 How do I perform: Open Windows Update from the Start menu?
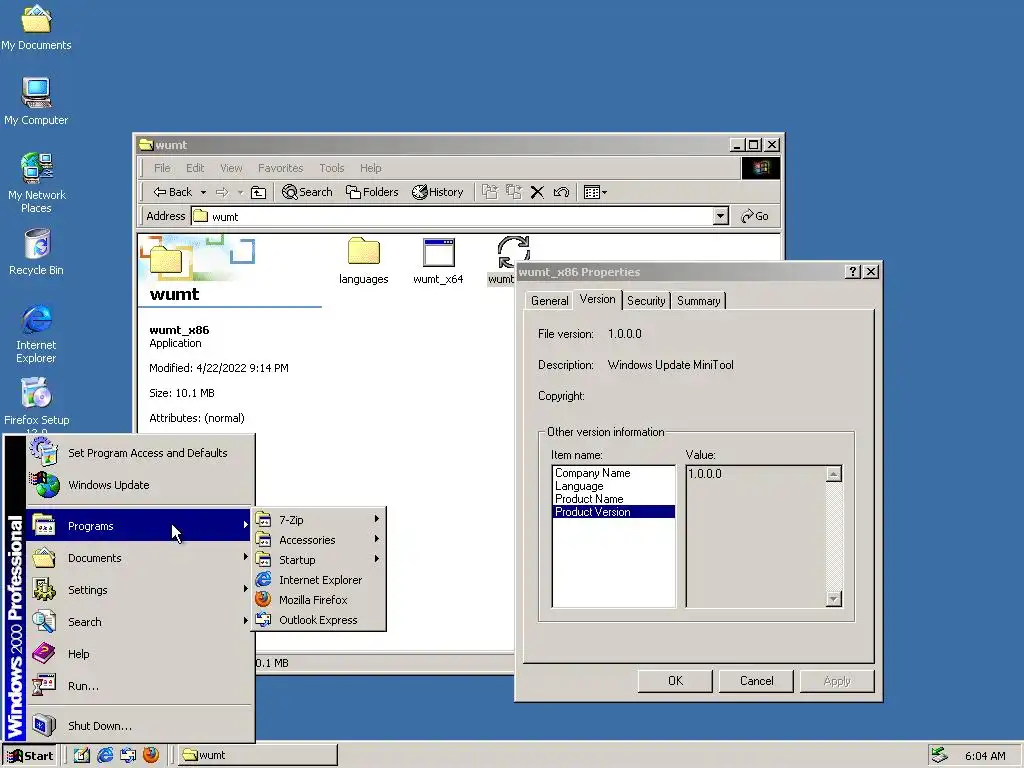point(140,485)
